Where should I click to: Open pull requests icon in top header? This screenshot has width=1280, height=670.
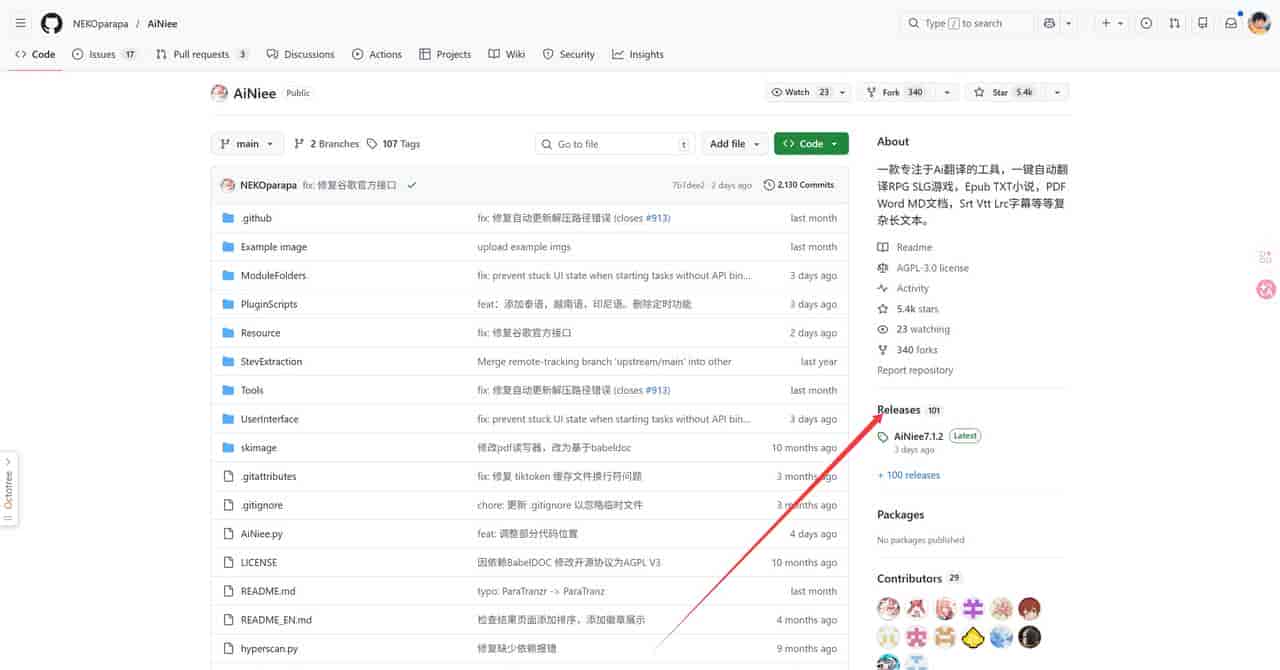(x=1175, y=23)
